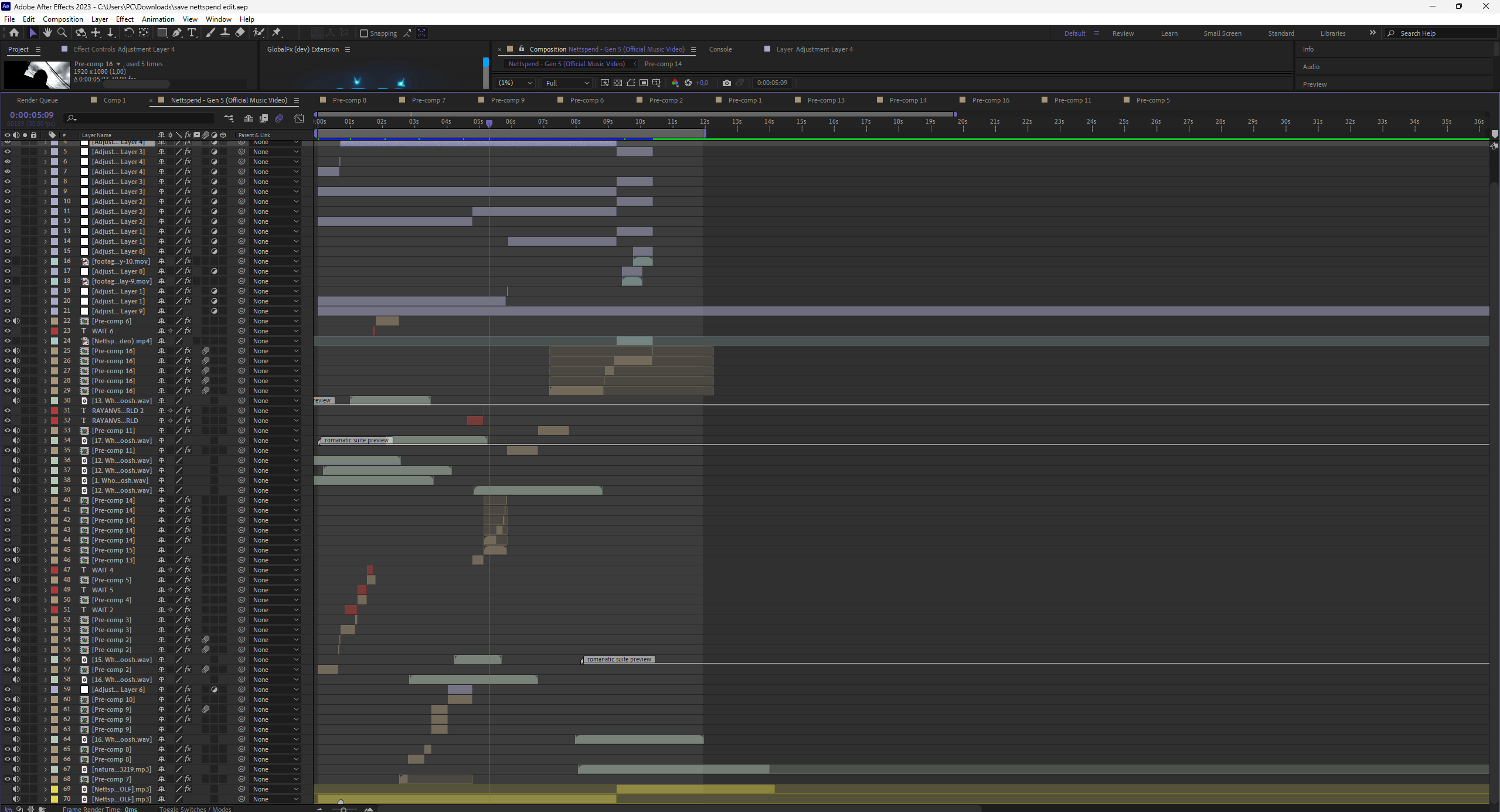Reset exposure in the viewer
The width and height of the screenshot is (1500, 812).
point(688,83)
